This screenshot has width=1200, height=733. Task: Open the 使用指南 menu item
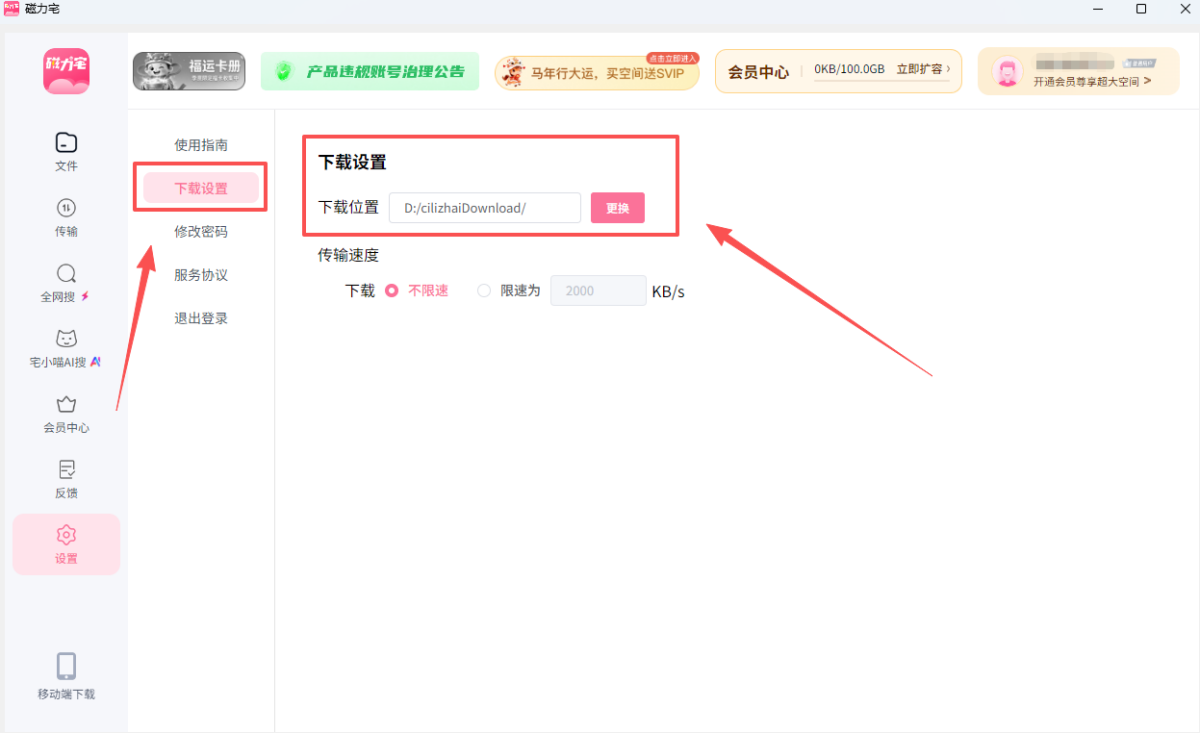pyautogui.click(x=201, y=145)
